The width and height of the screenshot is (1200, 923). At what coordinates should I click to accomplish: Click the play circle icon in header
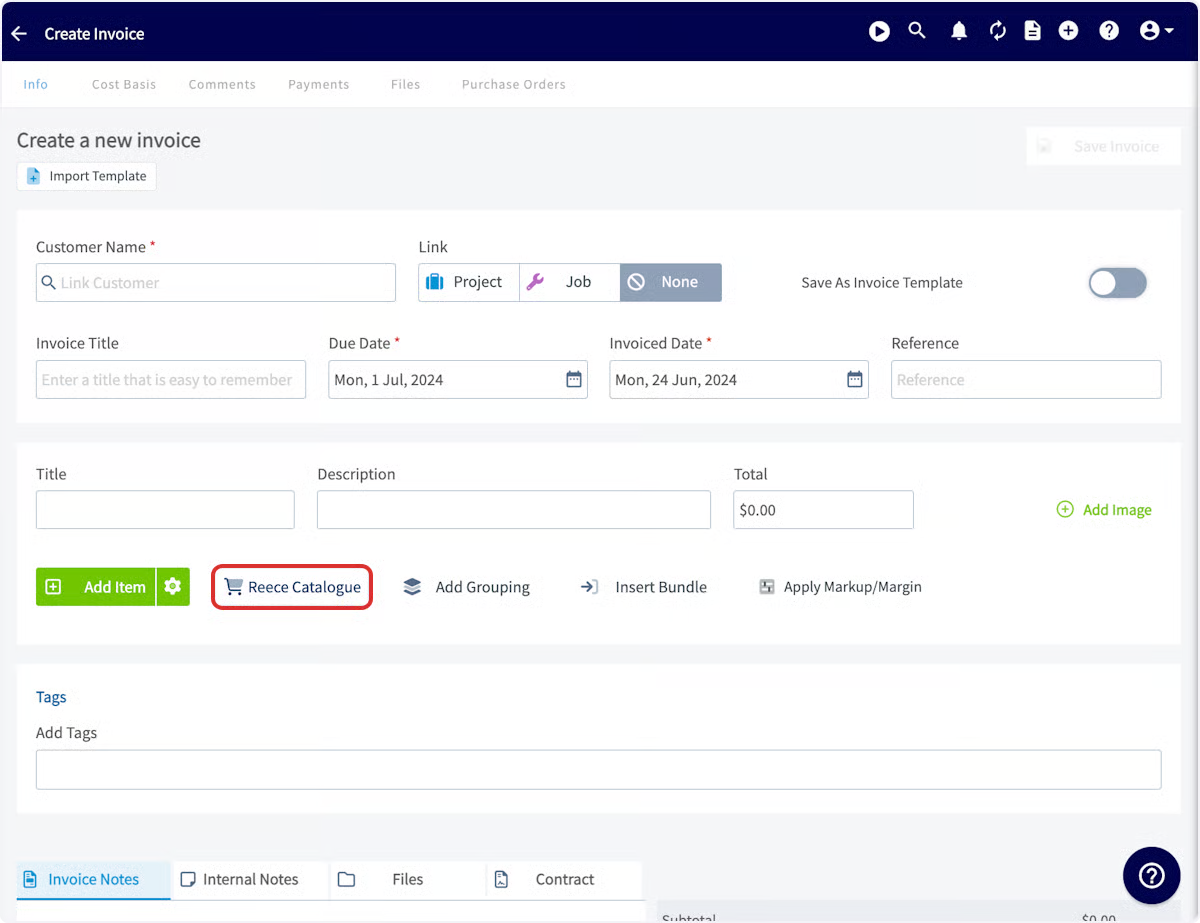(x=879, y=32)
